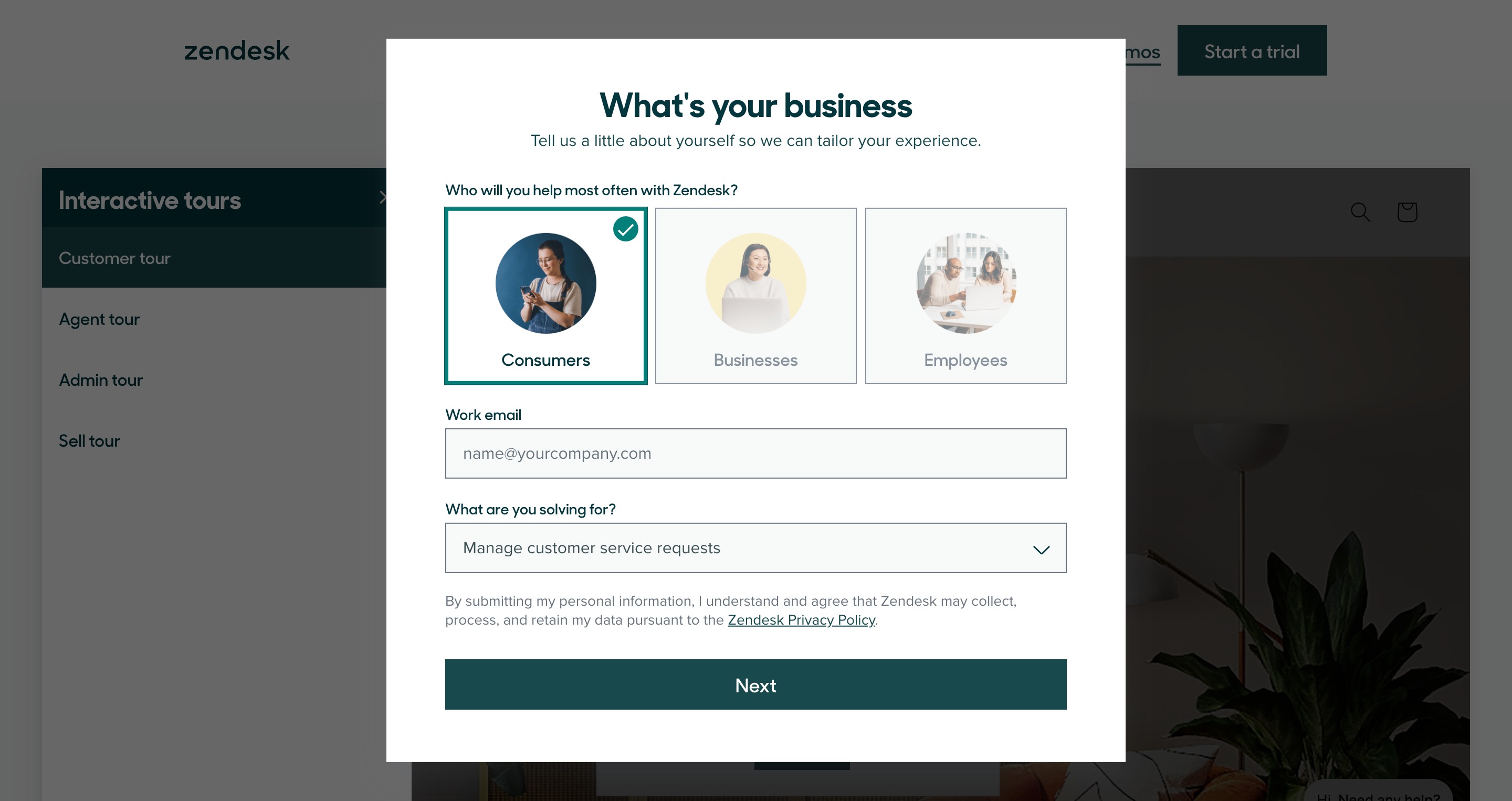Click the dropdown chevron arrow
This screenshot has width=1512, height=801.
(x=1041, y=550)
